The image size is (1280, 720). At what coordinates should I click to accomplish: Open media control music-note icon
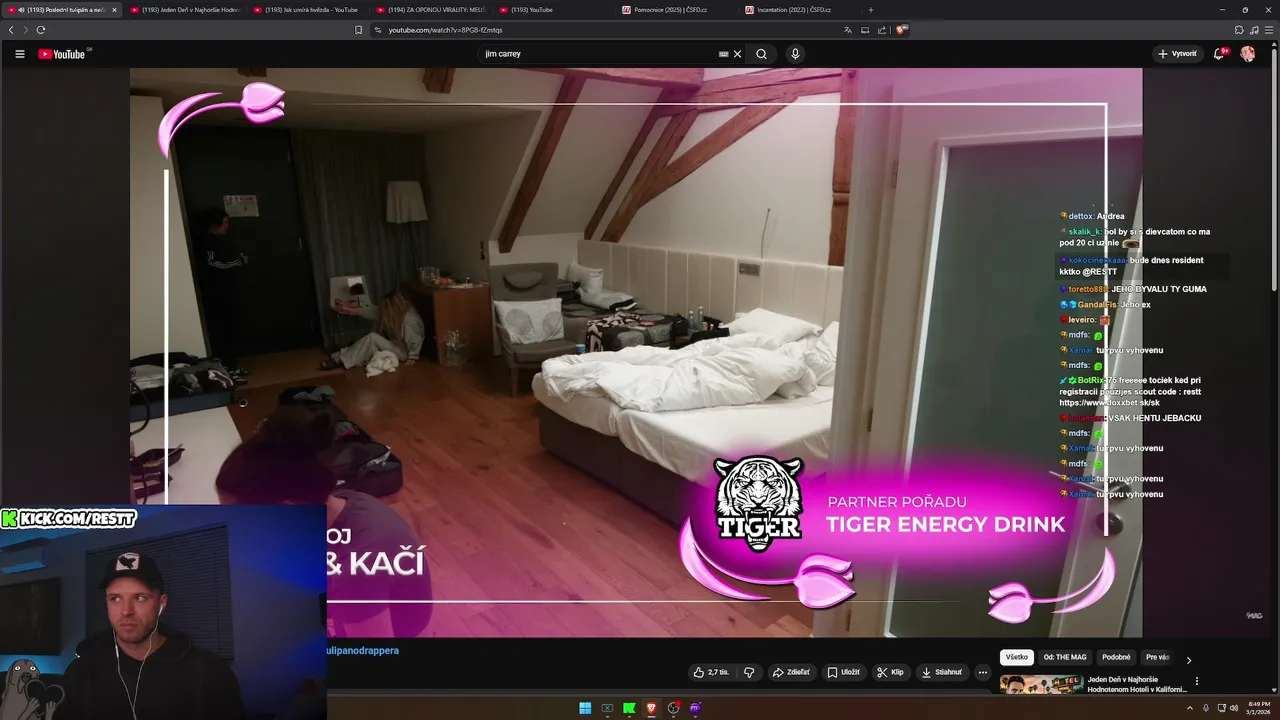[1254, 30]
